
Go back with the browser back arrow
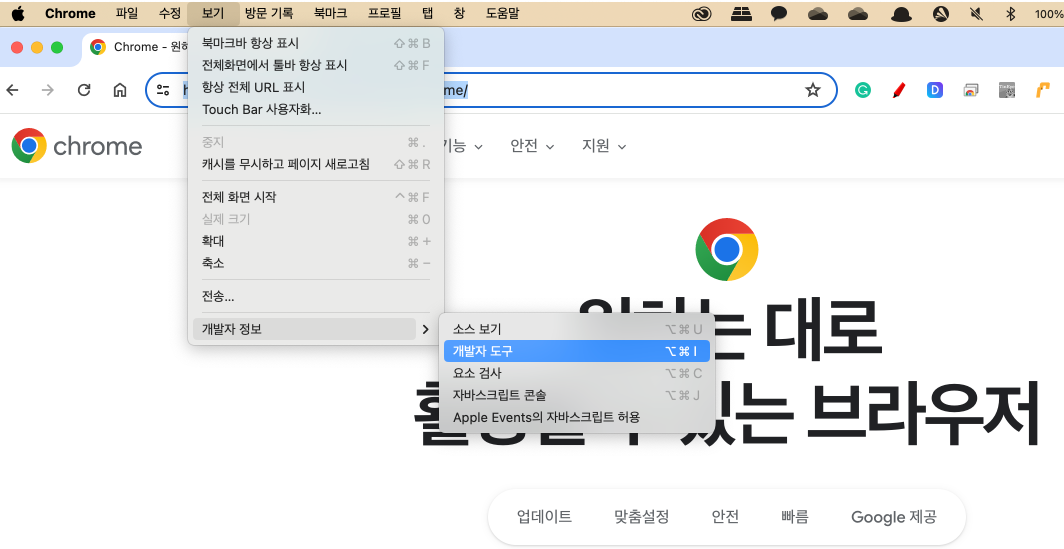(x=12, y=90)
